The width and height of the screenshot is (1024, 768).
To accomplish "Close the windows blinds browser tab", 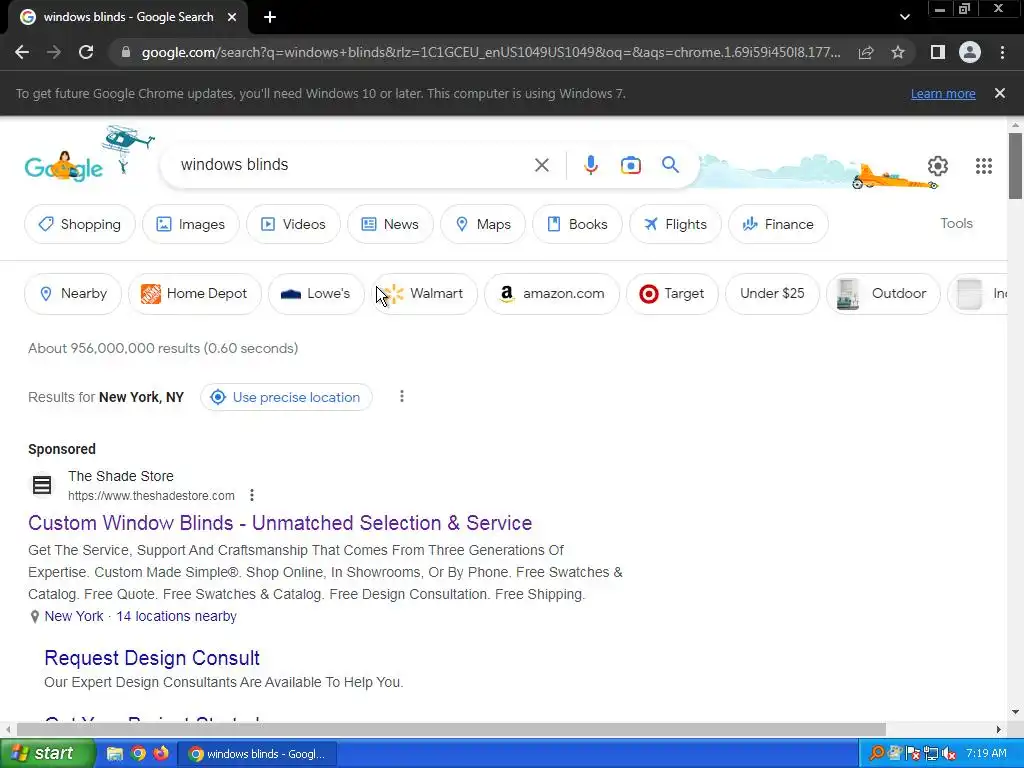I will 232,17.
